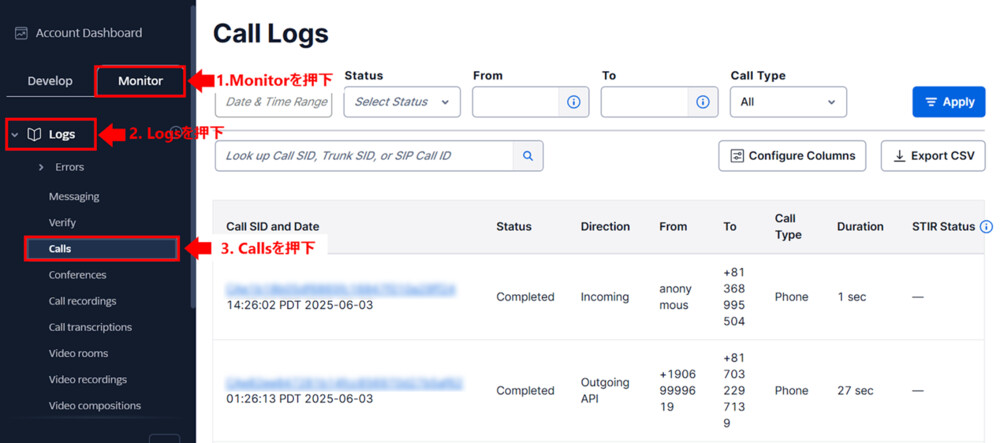
Task: Focus the Call SID lookup search box
Action: [x=364, y=156]
